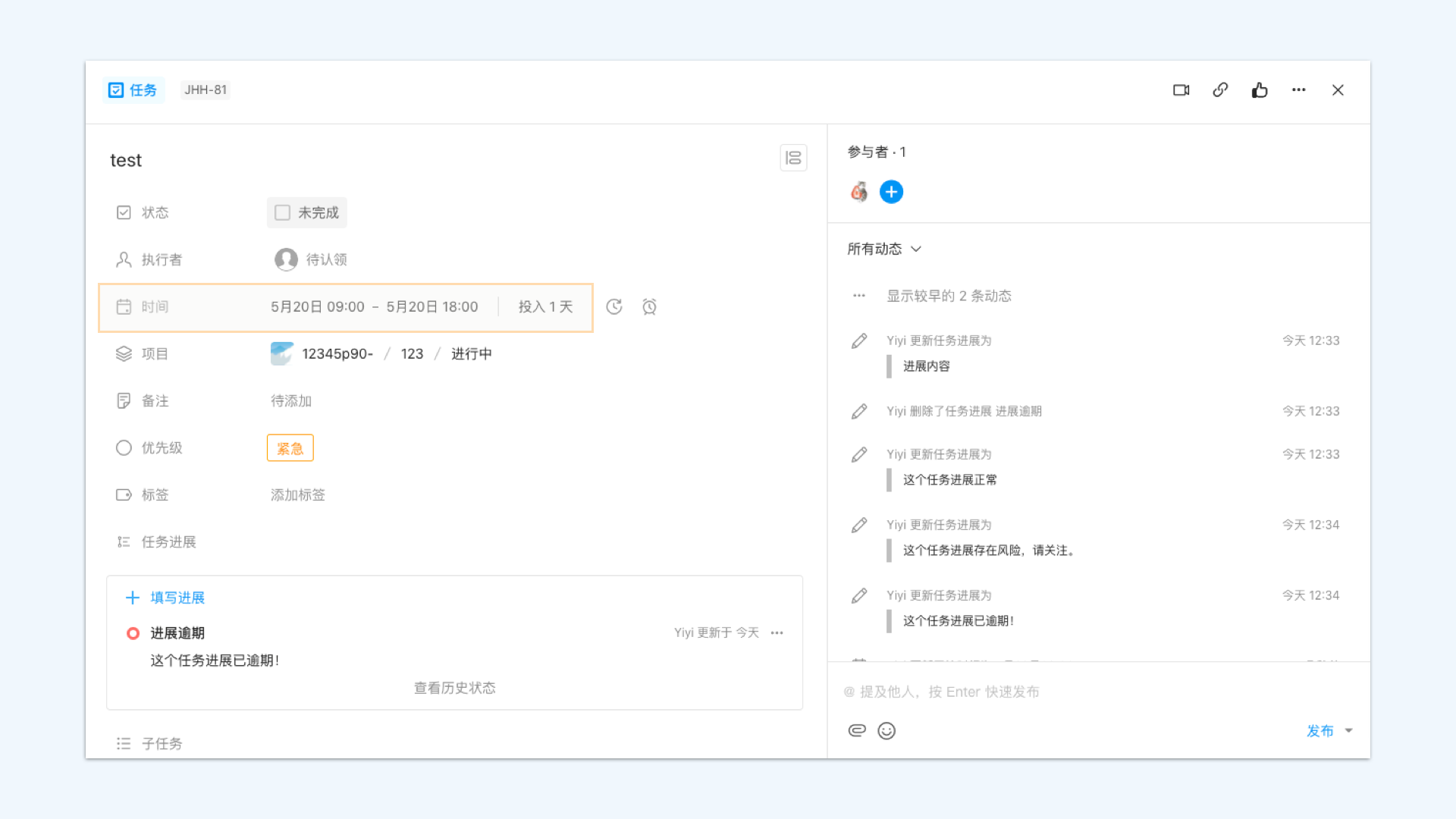The image size is (1456, 819).
Task: Close the task detail dialog
Action: (1338, 90)
